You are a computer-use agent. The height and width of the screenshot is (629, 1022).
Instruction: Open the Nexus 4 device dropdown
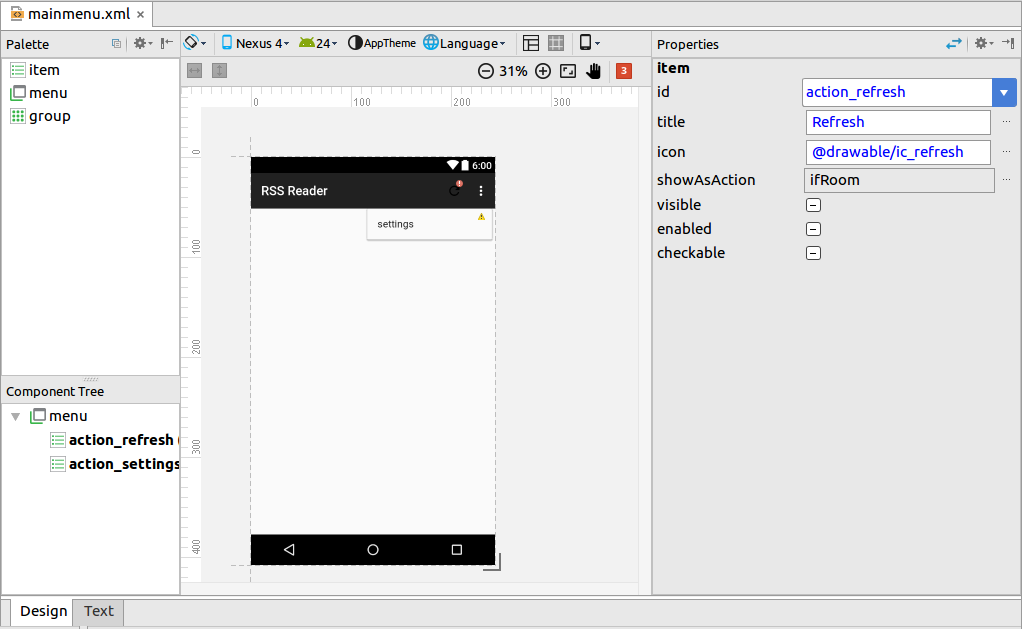pos(255,43)
